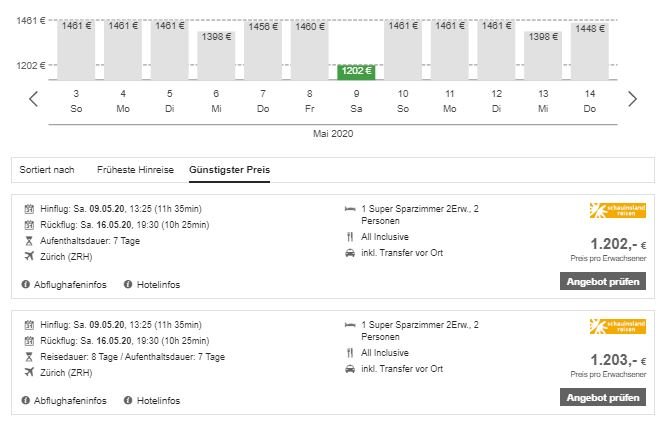Select Günstigster Preis sorting tab
This screenshot has height=421, width=664.
click(229, 170)
